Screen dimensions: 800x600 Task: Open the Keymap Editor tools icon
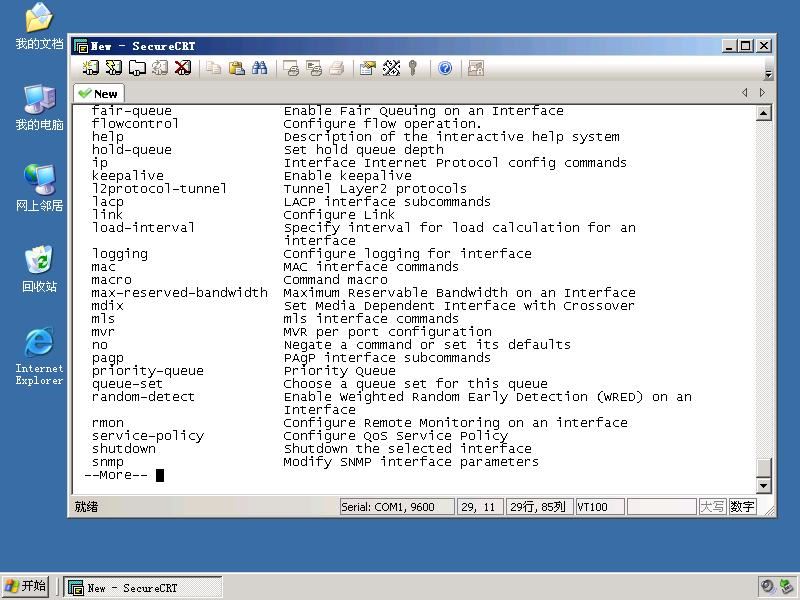click(391, 68)
